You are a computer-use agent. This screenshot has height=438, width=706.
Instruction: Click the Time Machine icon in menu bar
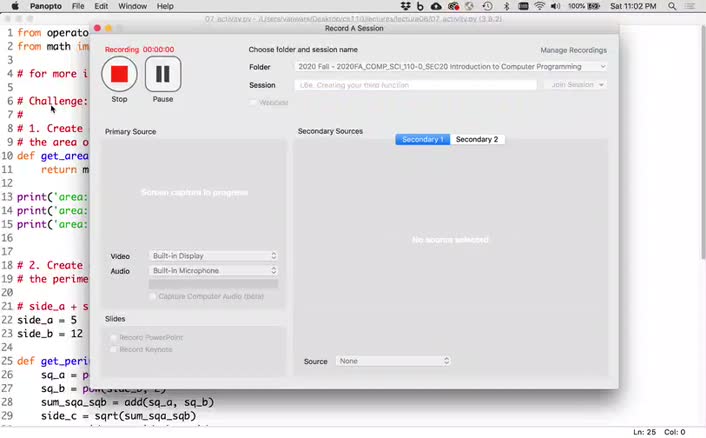point(486,6)
